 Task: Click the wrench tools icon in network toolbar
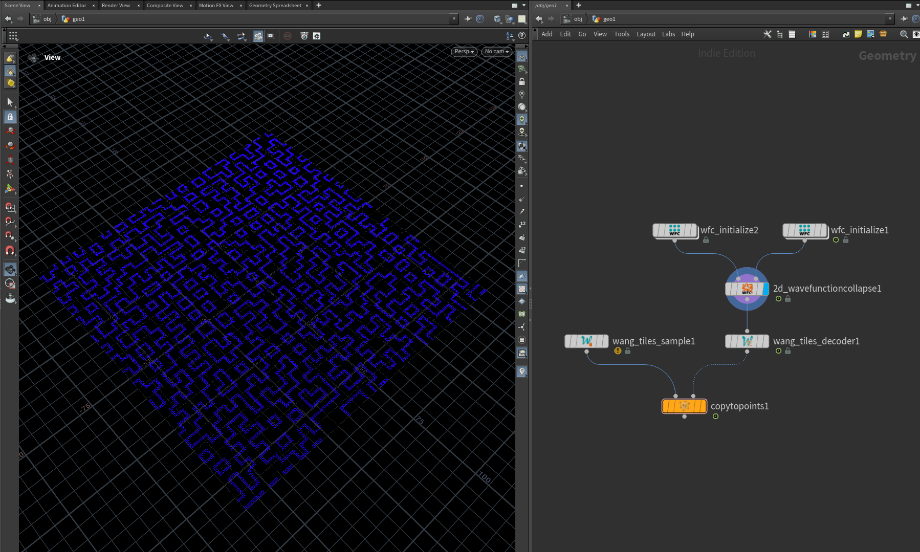point(767,34)
